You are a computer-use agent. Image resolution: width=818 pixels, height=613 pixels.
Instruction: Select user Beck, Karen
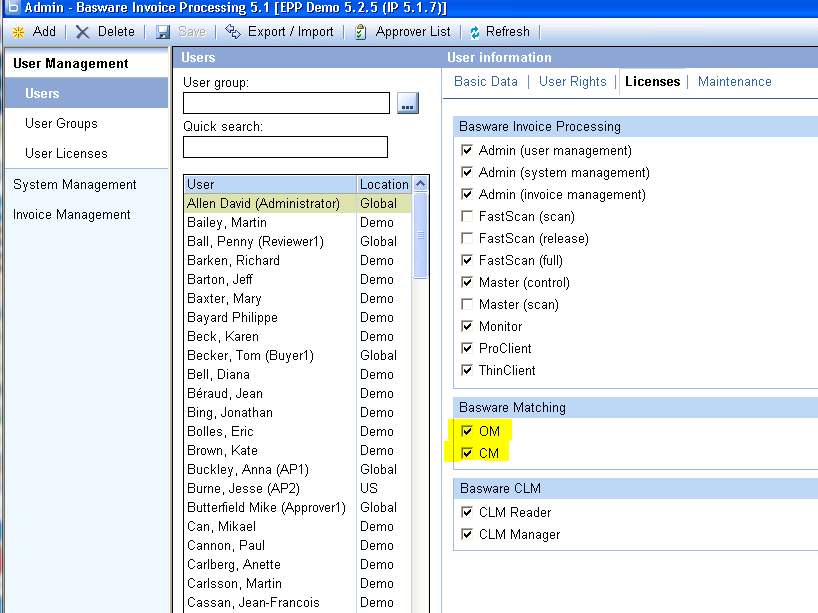[x=298, y=336]
